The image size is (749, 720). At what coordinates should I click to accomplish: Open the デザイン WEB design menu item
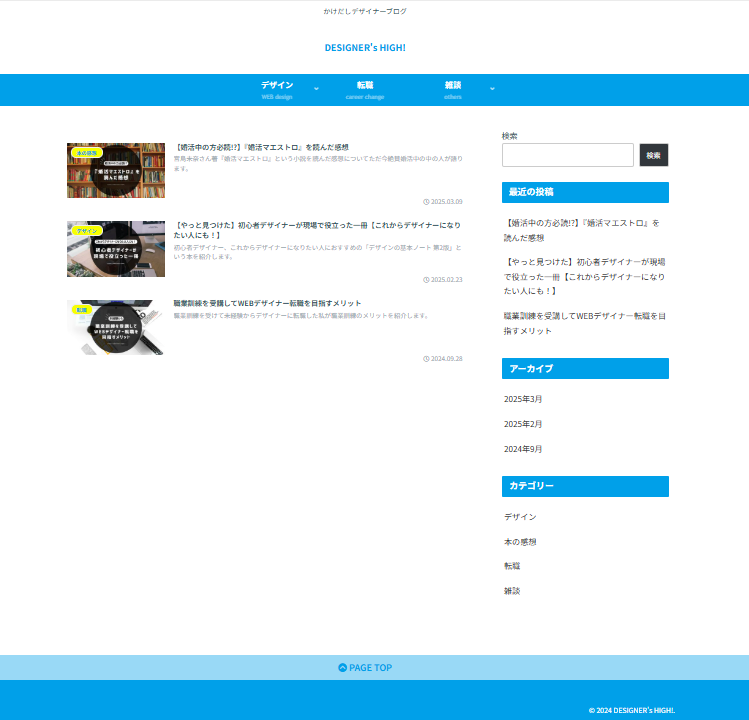click(x=277, y=90)
